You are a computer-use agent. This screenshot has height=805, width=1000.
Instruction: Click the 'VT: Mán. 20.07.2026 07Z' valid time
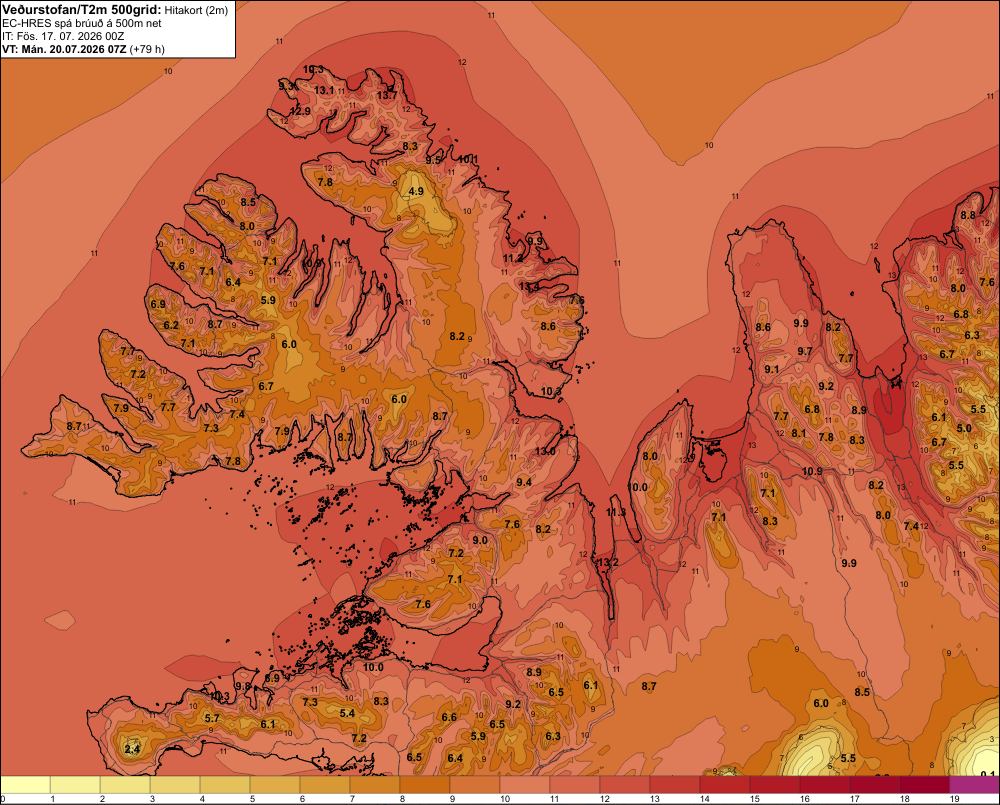click(64, 49)
